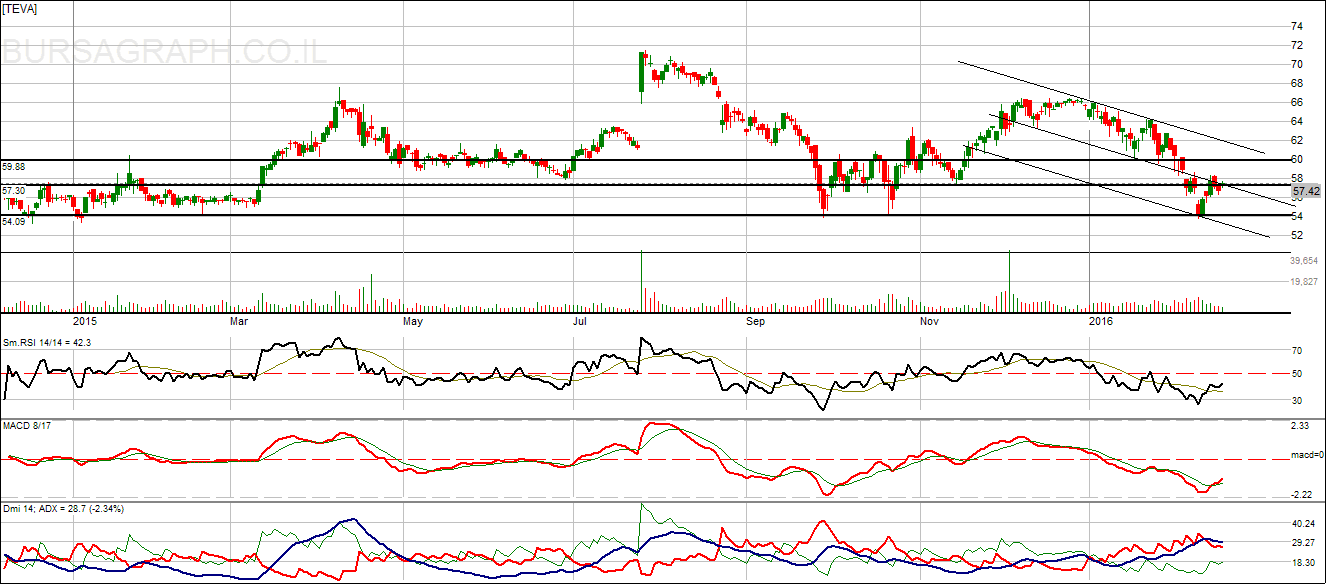
Task: Select 62 on the price axis
Action: click(x=1296, y=140)
